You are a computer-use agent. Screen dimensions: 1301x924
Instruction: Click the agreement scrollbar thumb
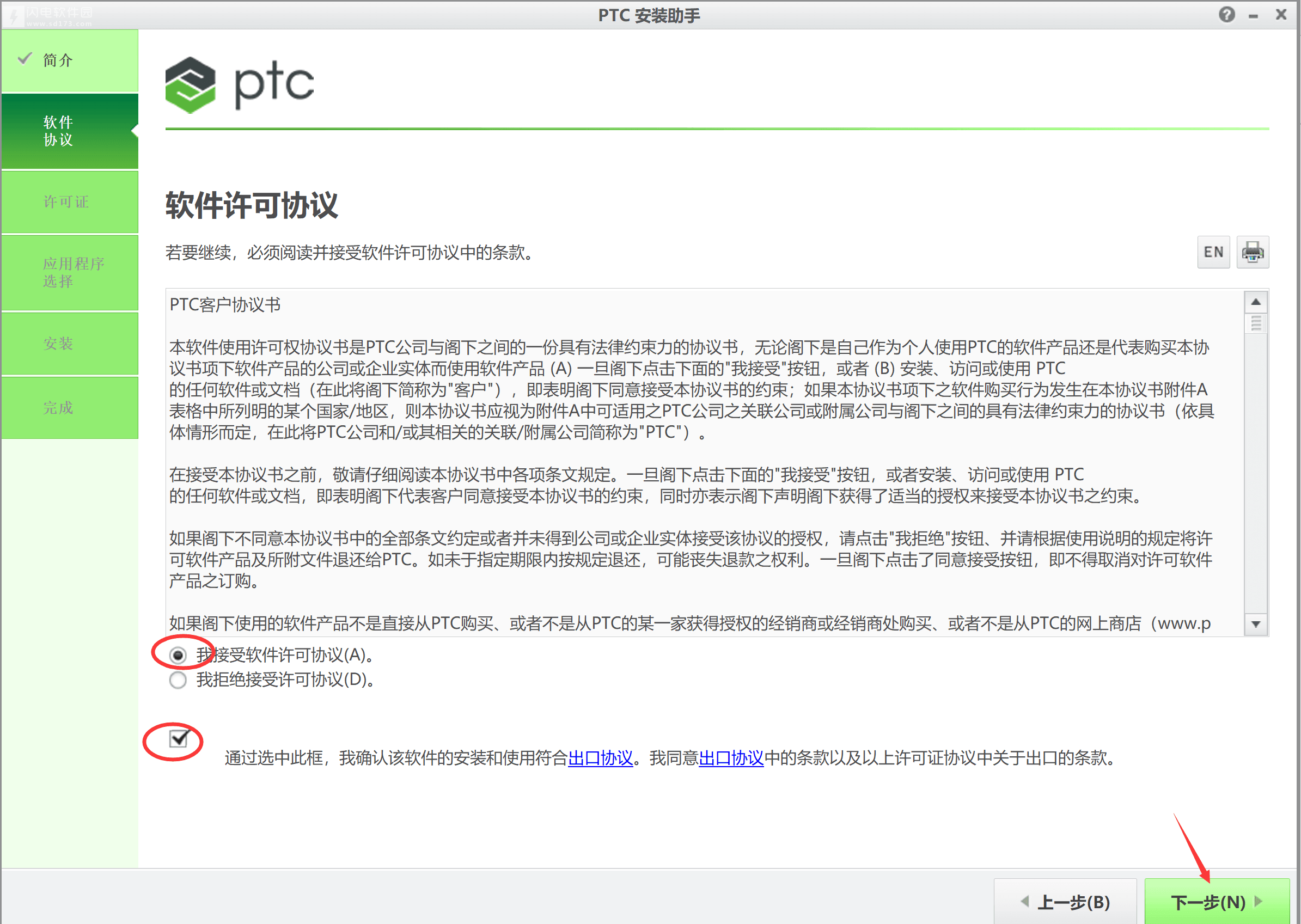[1255, 323]
